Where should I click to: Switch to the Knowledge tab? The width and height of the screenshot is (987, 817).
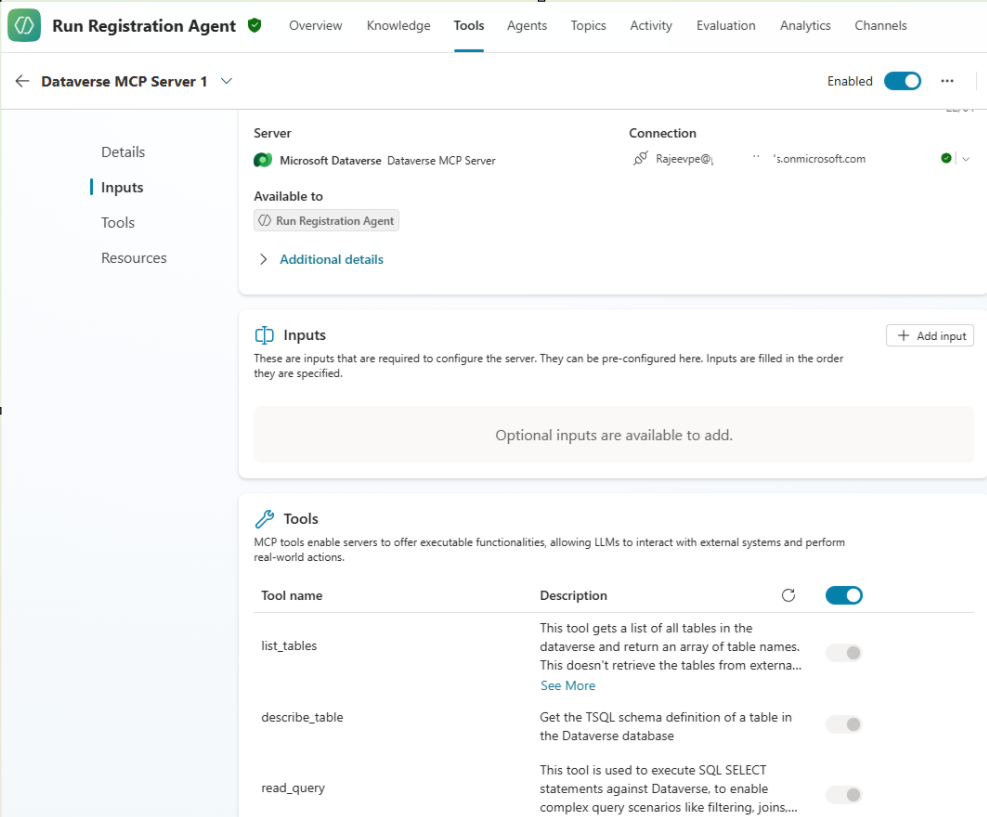pos(398,26)
